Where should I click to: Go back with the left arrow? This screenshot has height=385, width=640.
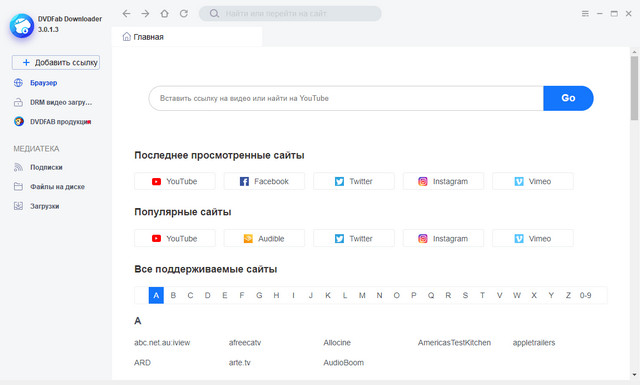[x=127, y=13]
